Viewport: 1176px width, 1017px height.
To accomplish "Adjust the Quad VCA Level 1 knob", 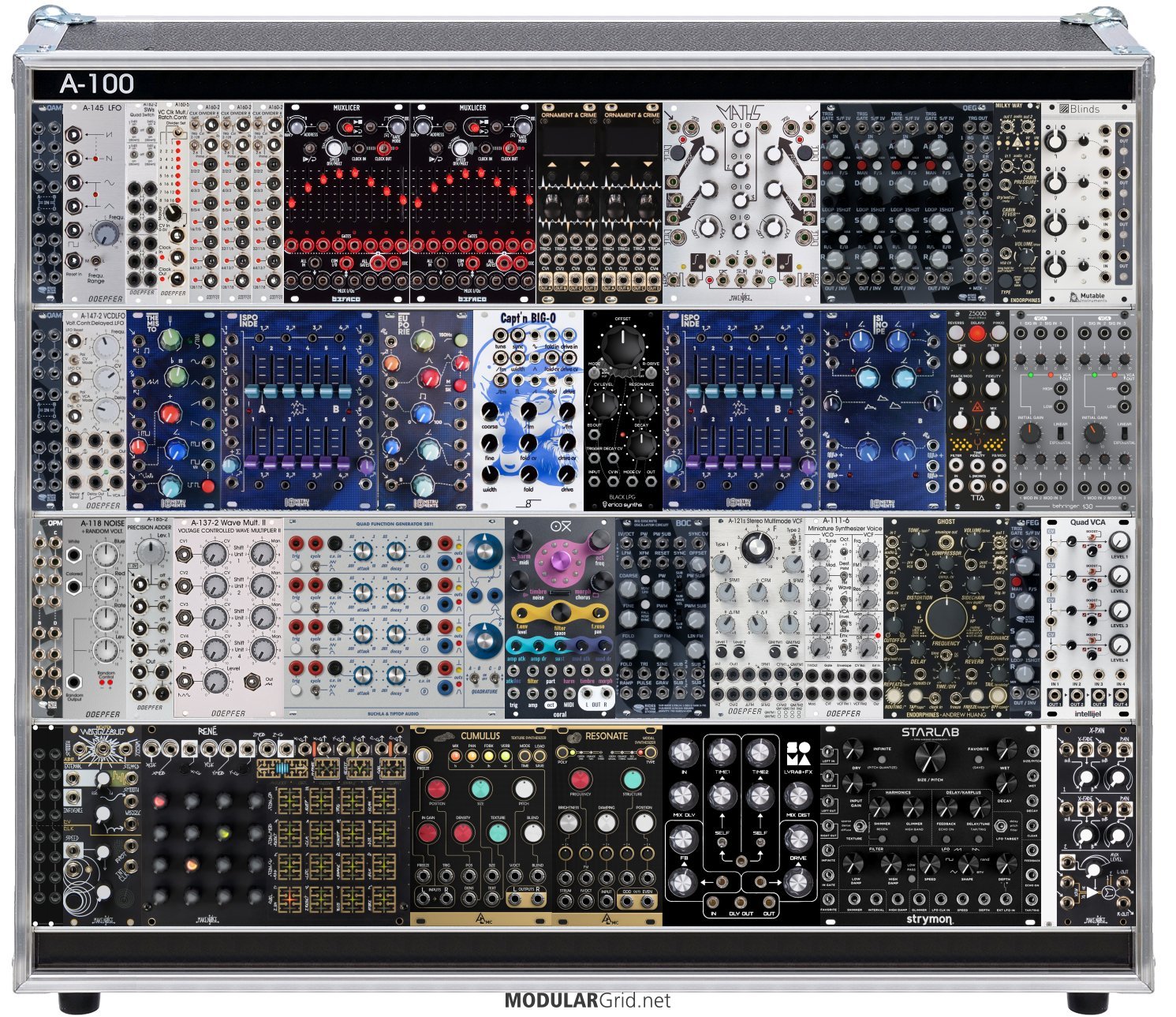I will [1118, 541].
